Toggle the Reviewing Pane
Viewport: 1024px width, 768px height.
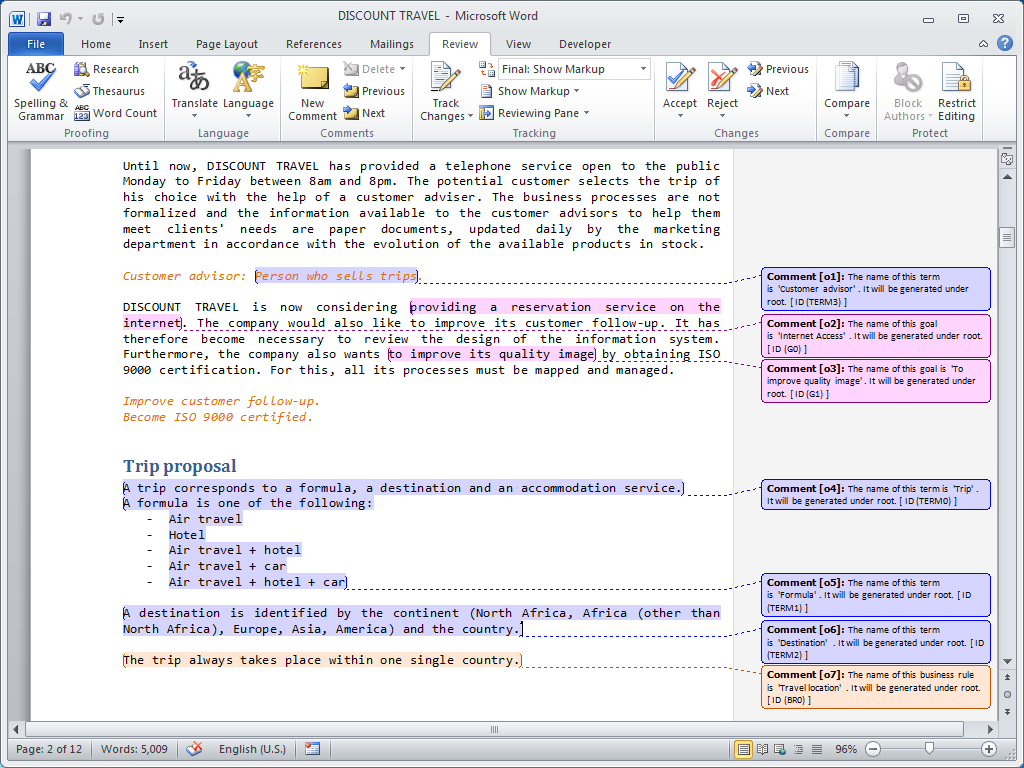(530, 113)
